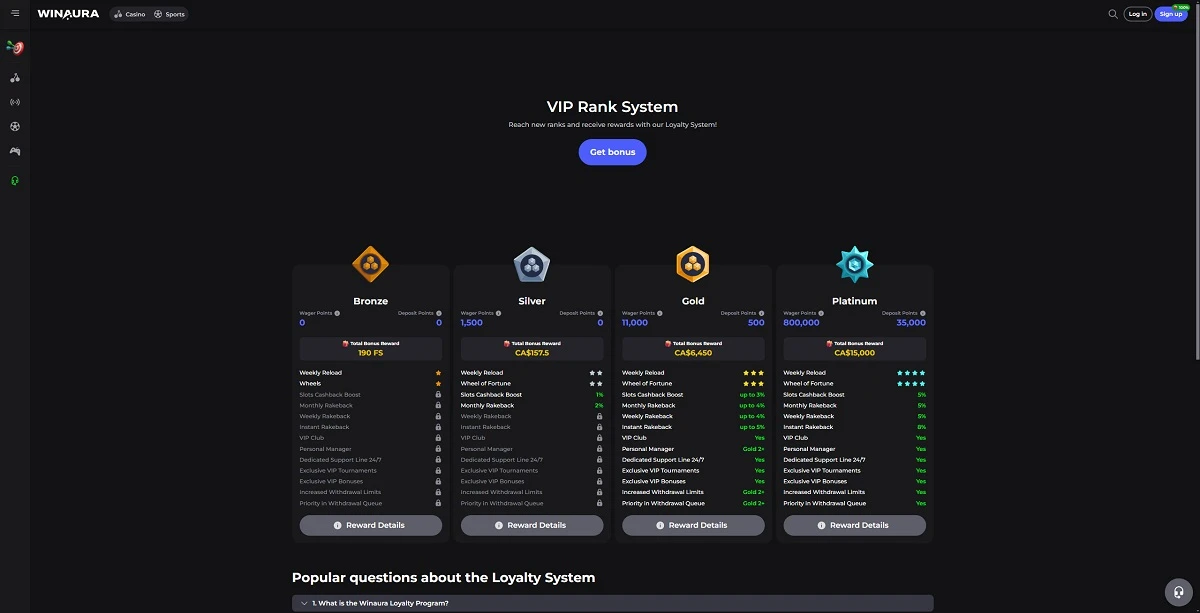Click the Bronze Slots Cashback Boost lock icon
Screen dimensions: 1200x613
438,395
